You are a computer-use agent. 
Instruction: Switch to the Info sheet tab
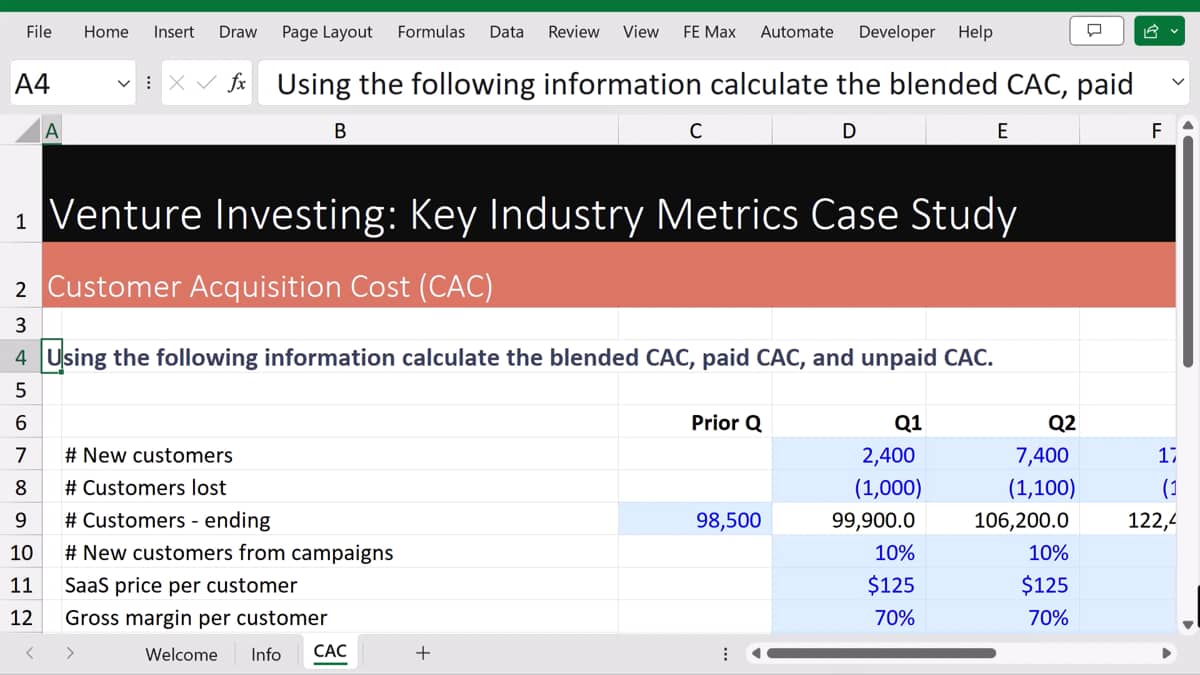click(266, 654)
